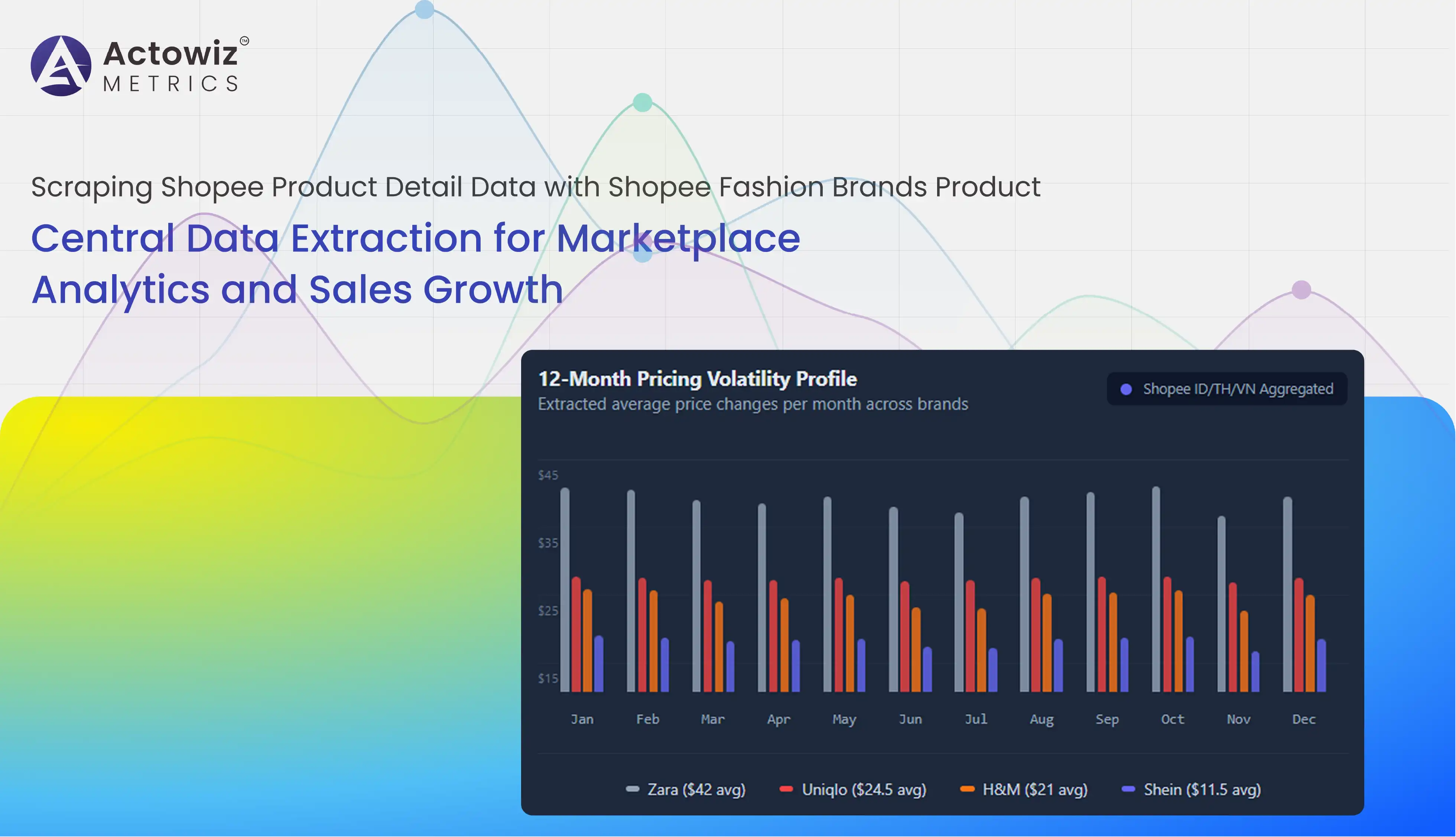Click the purple Shein bar for Sep
Image resolution: width=1456 pixels, height=837 pixels.
pyautogui.click(x=1124, y=665)
